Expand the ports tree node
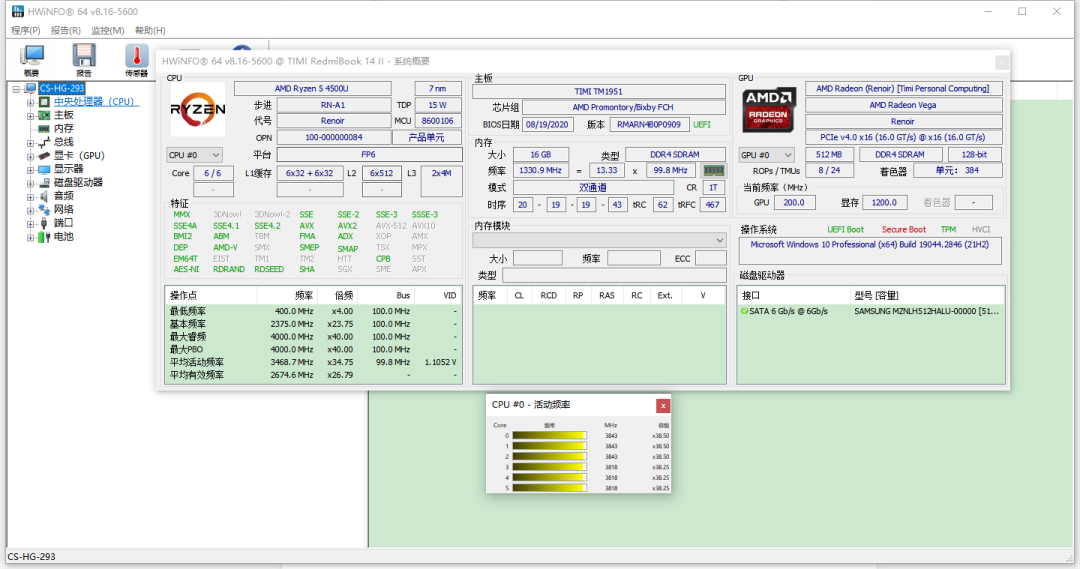This screenshot has height=569, width=1080. 30,224
